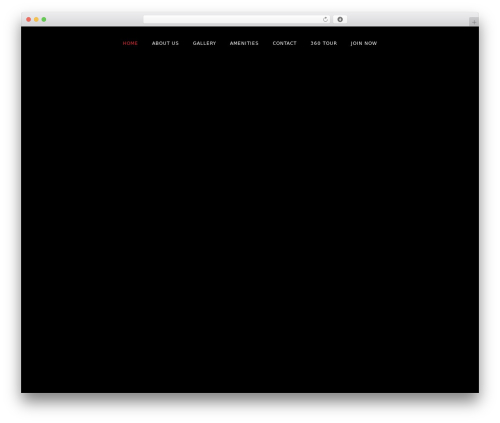Focus the browser address bar
This screenshot has width=500, height=423.
(233, 19)
